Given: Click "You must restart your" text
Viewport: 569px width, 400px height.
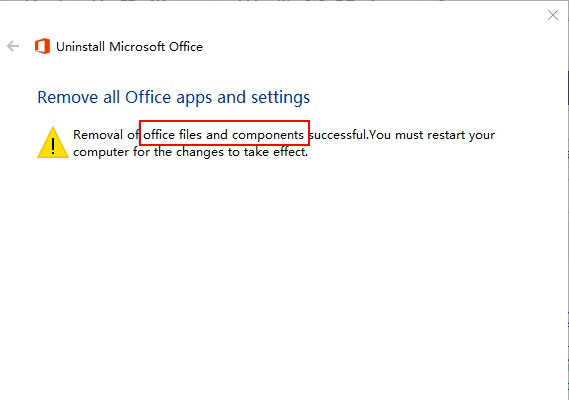Looking at the screenshot, I should (x=432, y=135).
